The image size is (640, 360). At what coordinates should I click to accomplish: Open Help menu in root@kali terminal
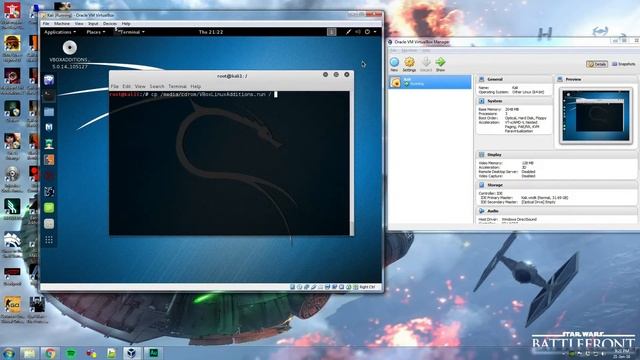[x=196, y=87]
